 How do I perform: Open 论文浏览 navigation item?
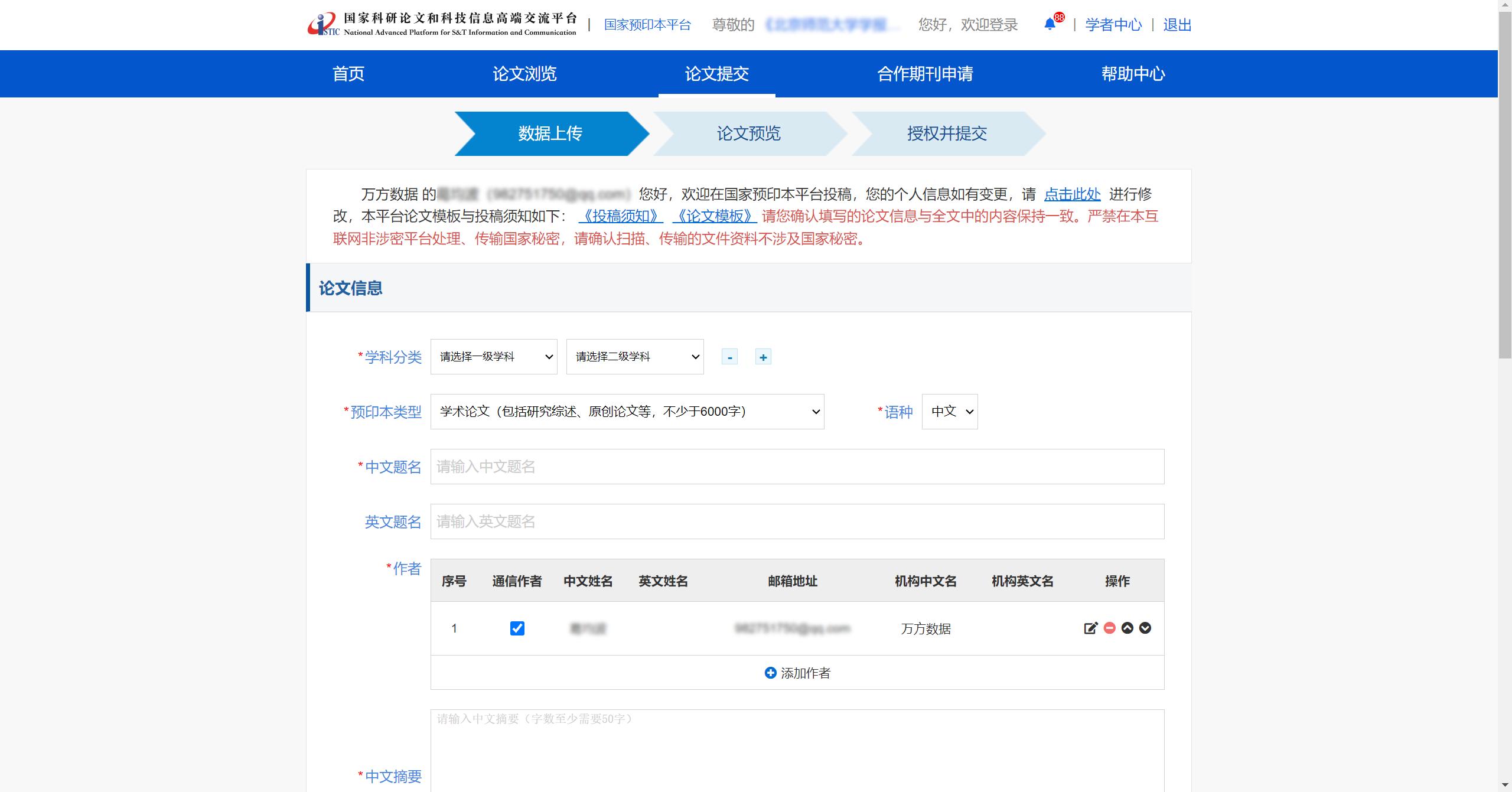524,74
